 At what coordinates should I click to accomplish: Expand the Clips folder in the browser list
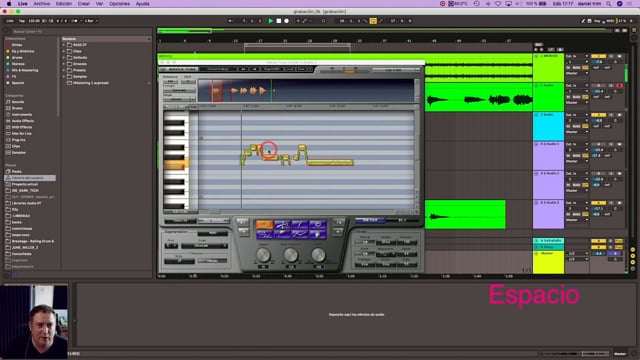64,51
